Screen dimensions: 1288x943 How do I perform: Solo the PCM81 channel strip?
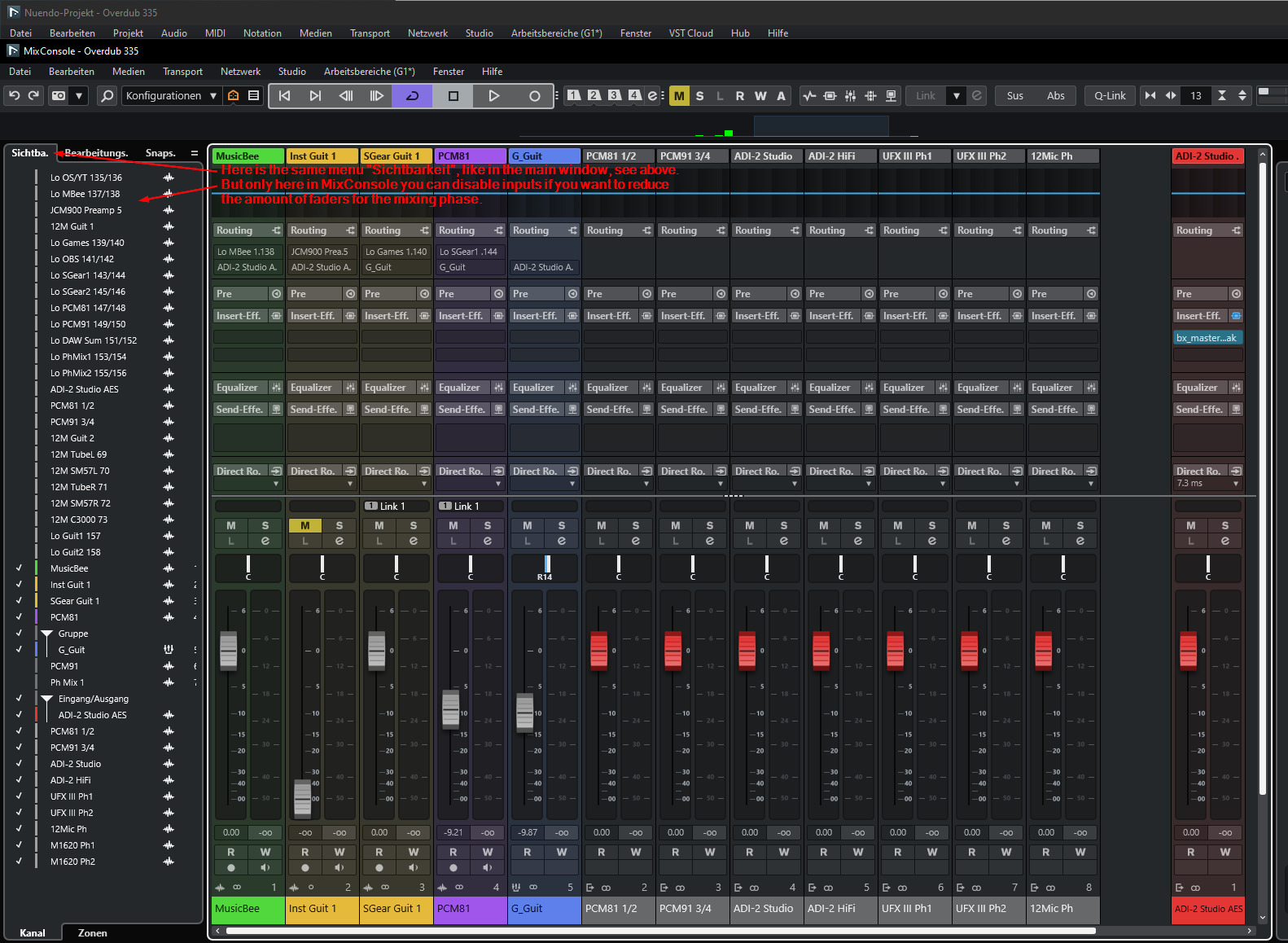click(x=488, y=526)
